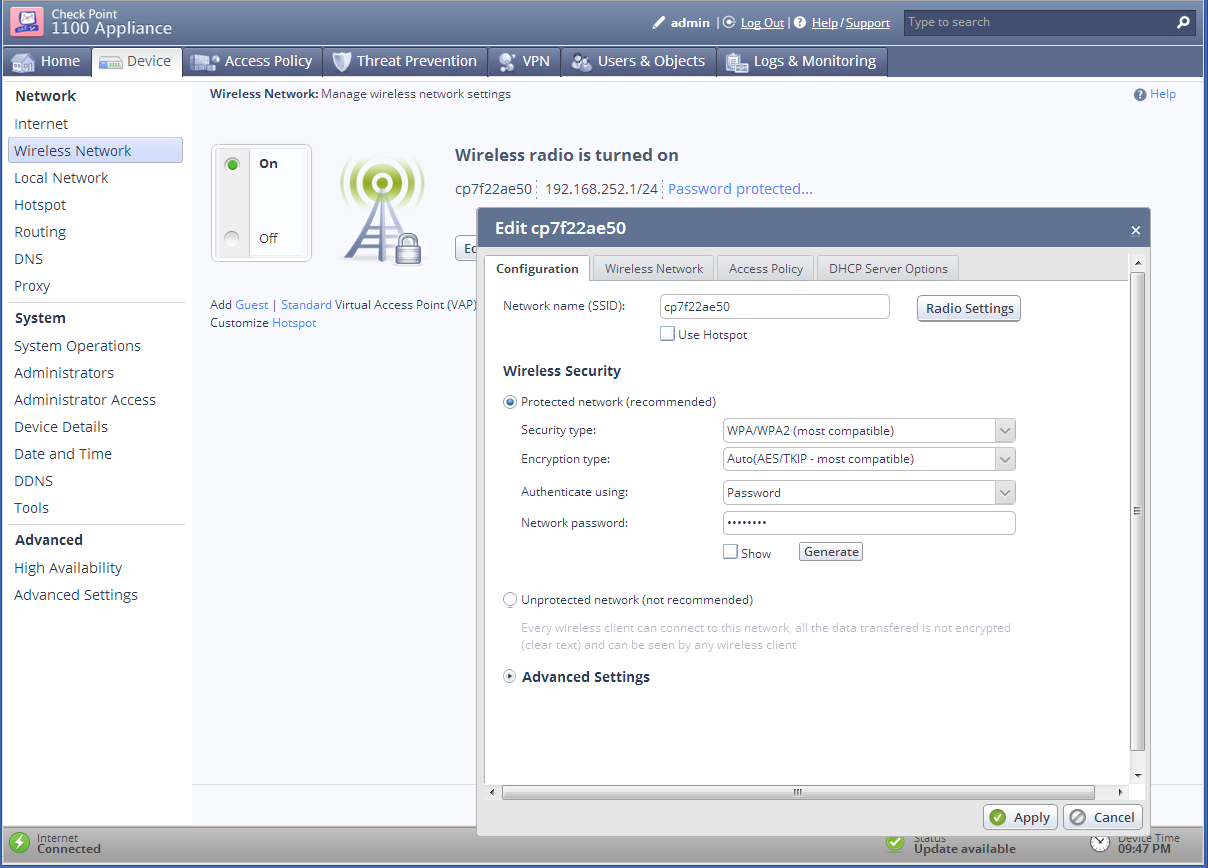Turn the wireless radio Off
Screen dimensions: 1208x868
click(233, 238)
